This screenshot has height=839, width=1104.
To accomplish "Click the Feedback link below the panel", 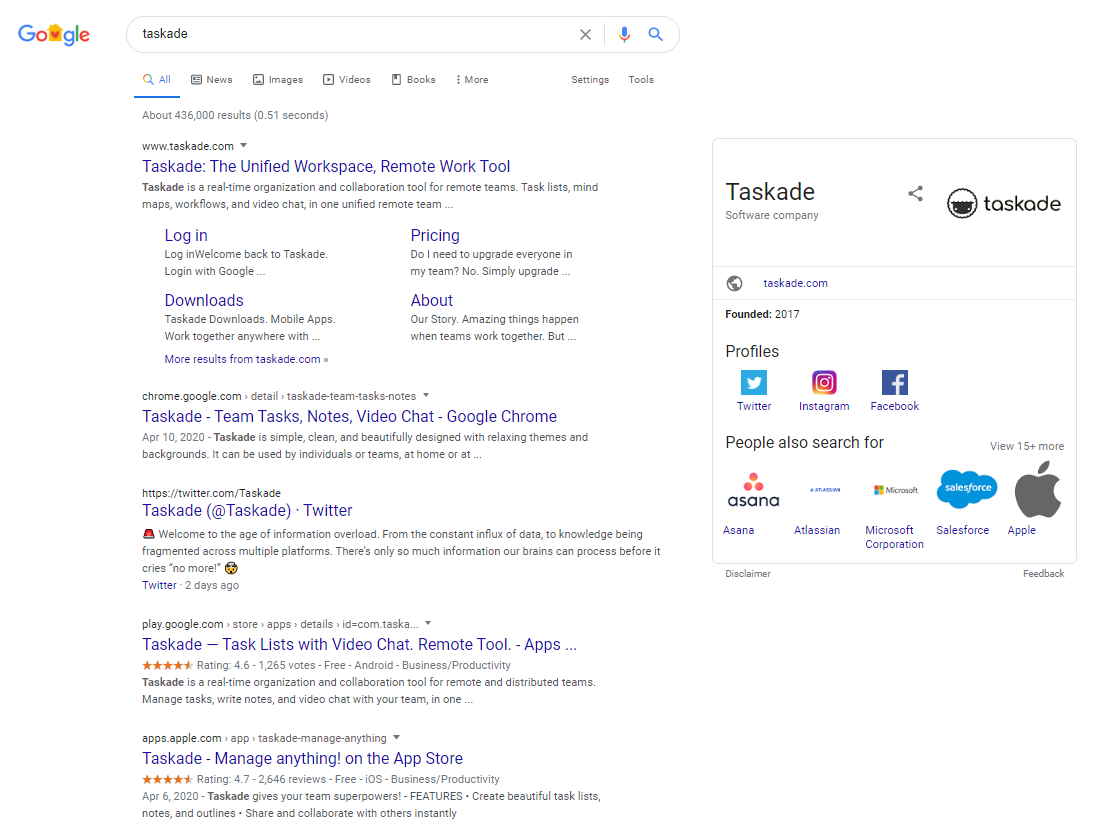I will [x=1043, y=574].
